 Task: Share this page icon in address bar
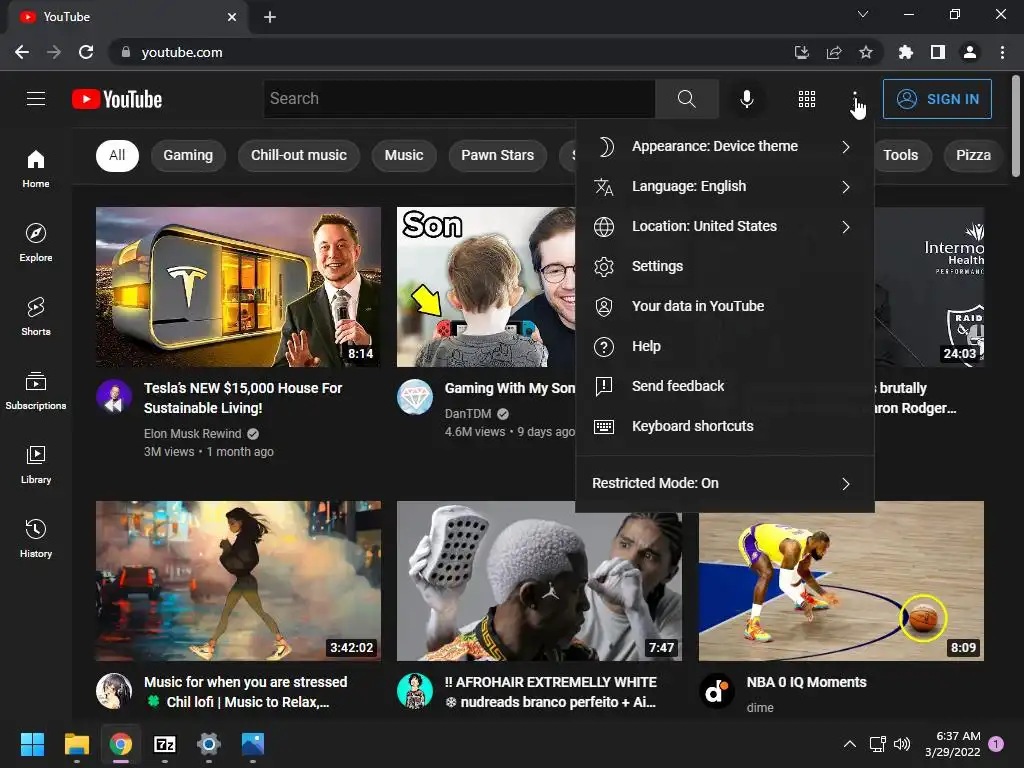[834, 52]
